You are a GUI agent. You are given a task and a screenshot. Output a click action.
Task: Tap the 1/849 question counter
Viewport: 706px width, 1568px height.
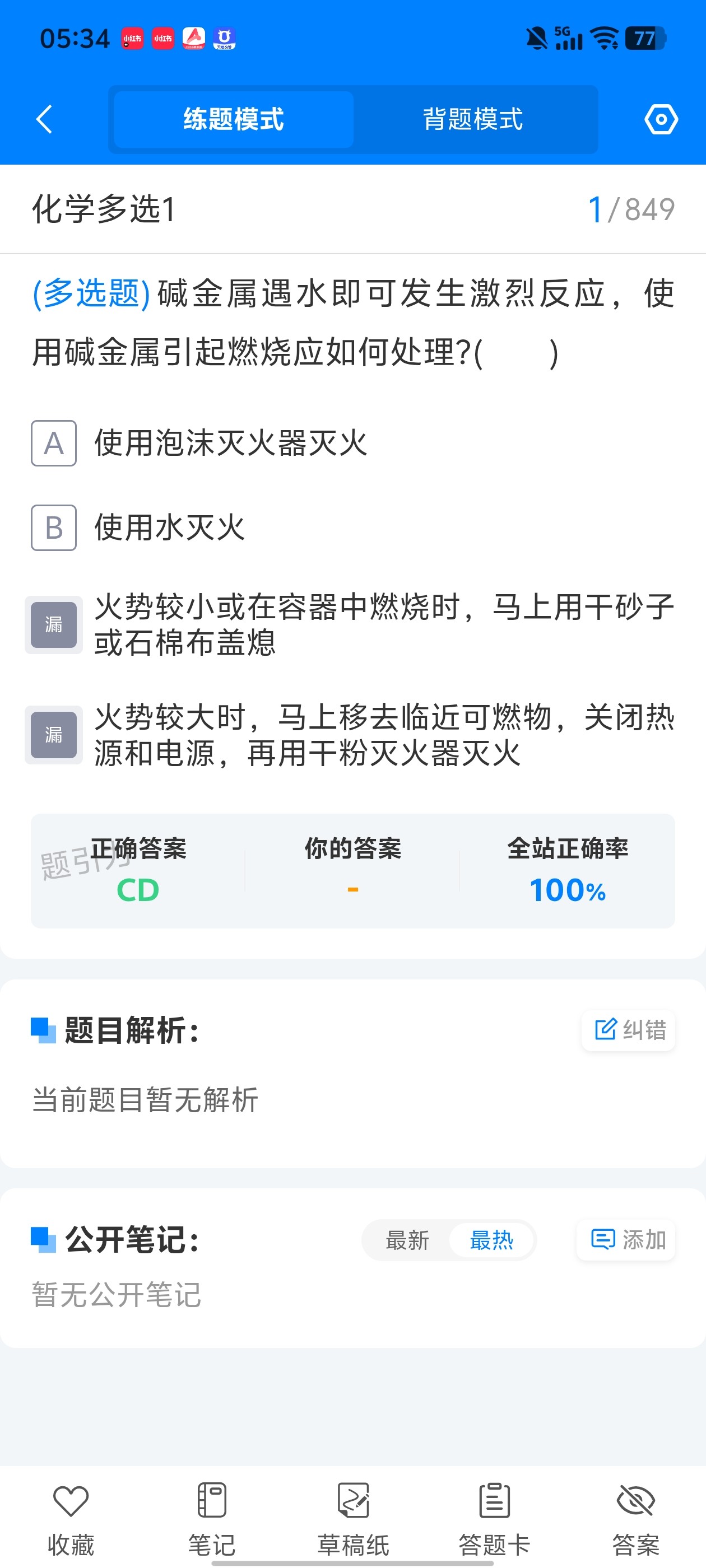631,209
